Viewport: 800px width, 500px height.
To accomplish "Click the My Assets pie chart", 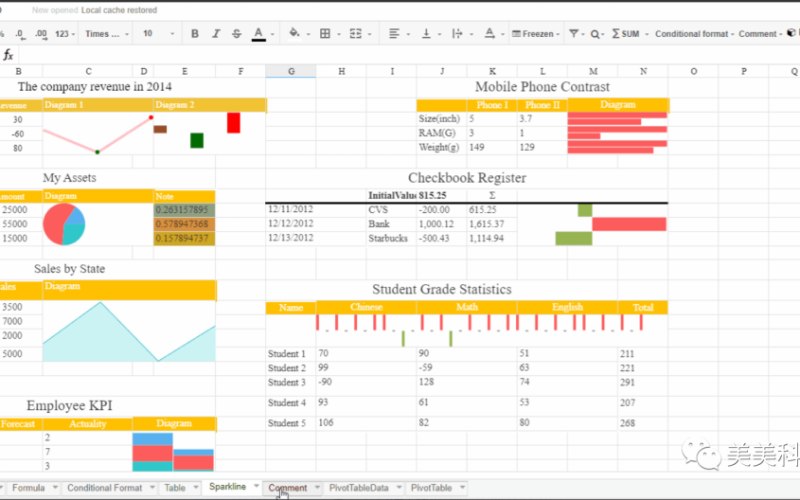I will click(64, 224).
